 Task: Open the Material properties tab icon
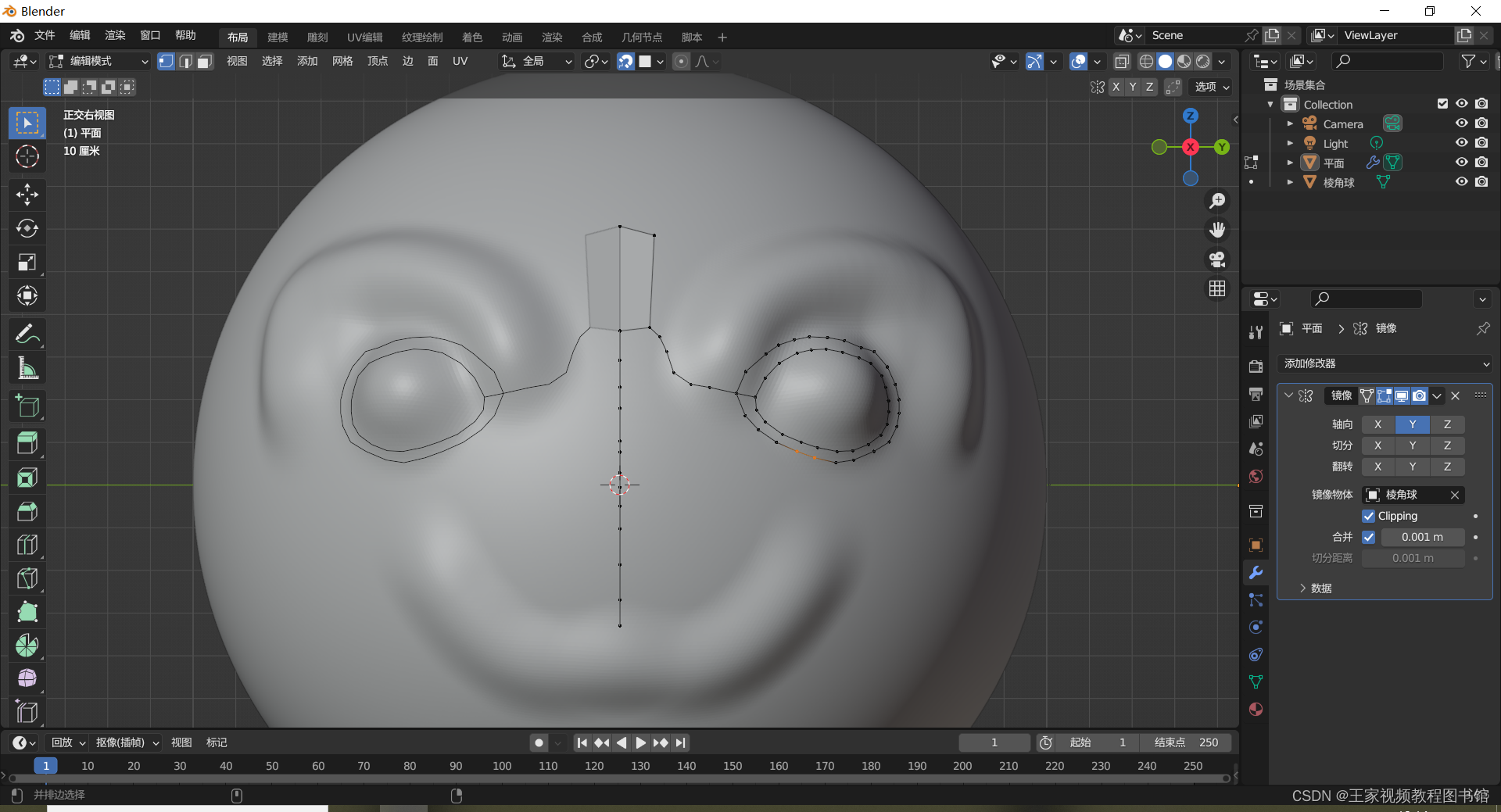pos(1256,710)
